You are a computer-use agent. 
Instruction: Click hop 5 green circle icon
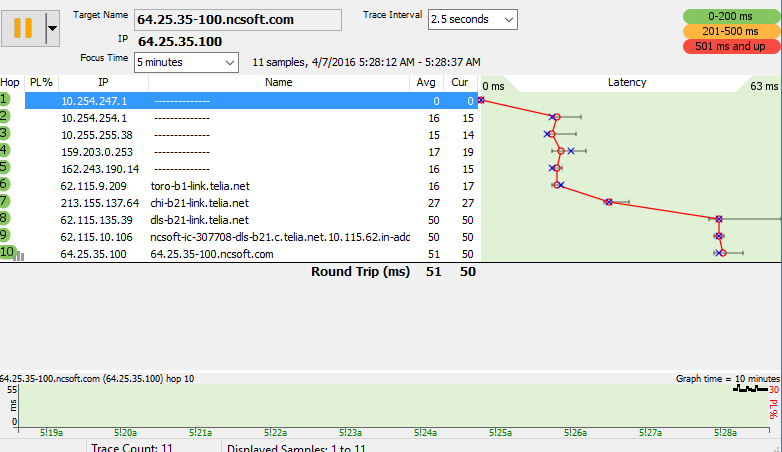coord(4,167)
